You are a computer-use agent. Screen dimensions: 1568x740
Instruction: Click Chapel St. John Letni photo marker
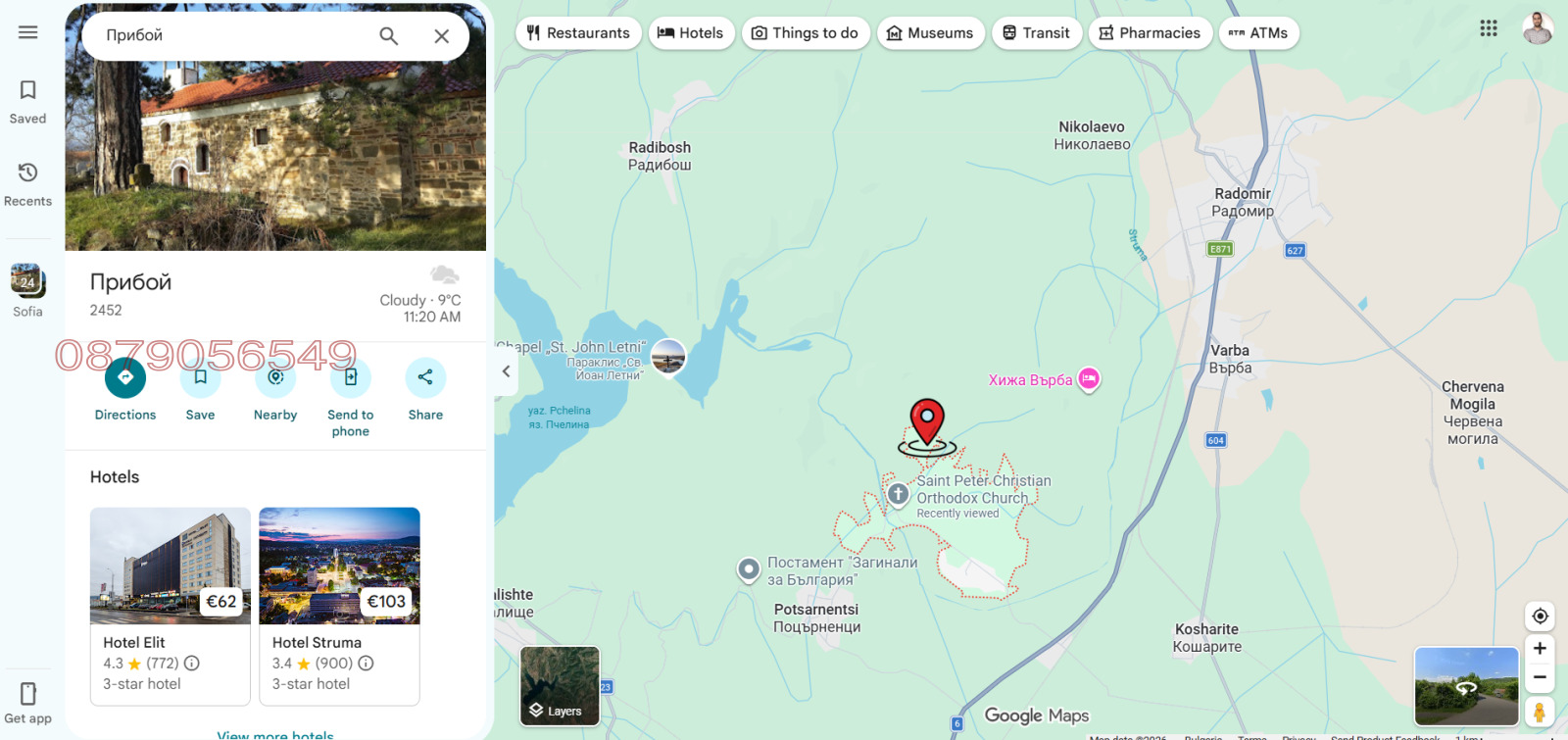[x=668, y=358]
